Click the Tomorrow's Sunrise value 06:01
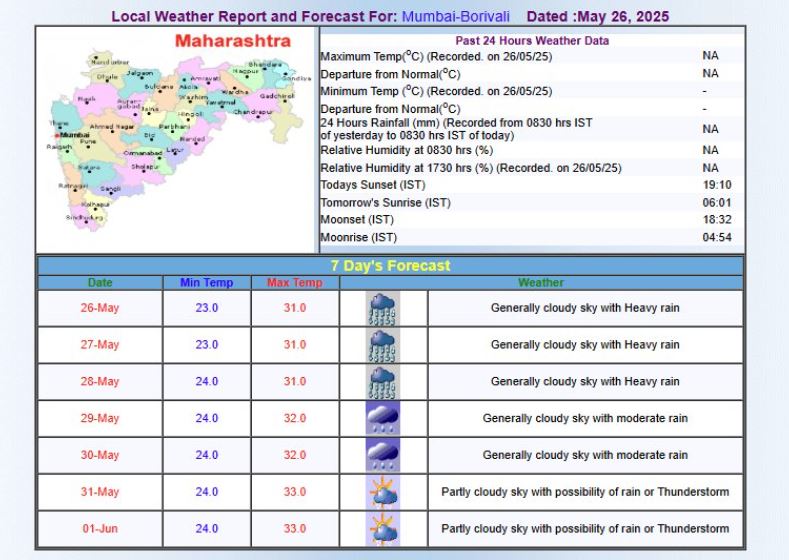The image size is (789, 560). tap(717, 203)
